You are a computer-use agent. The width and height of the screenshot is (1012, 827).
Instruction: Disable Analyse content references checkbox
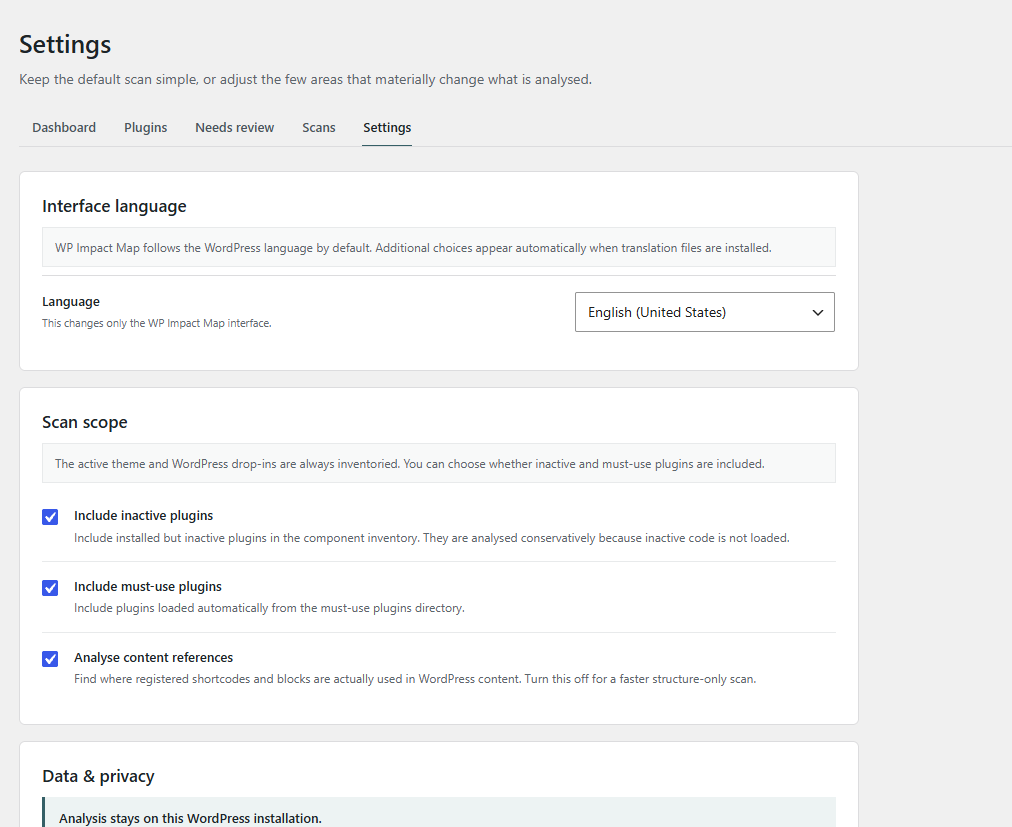(50, 659)
